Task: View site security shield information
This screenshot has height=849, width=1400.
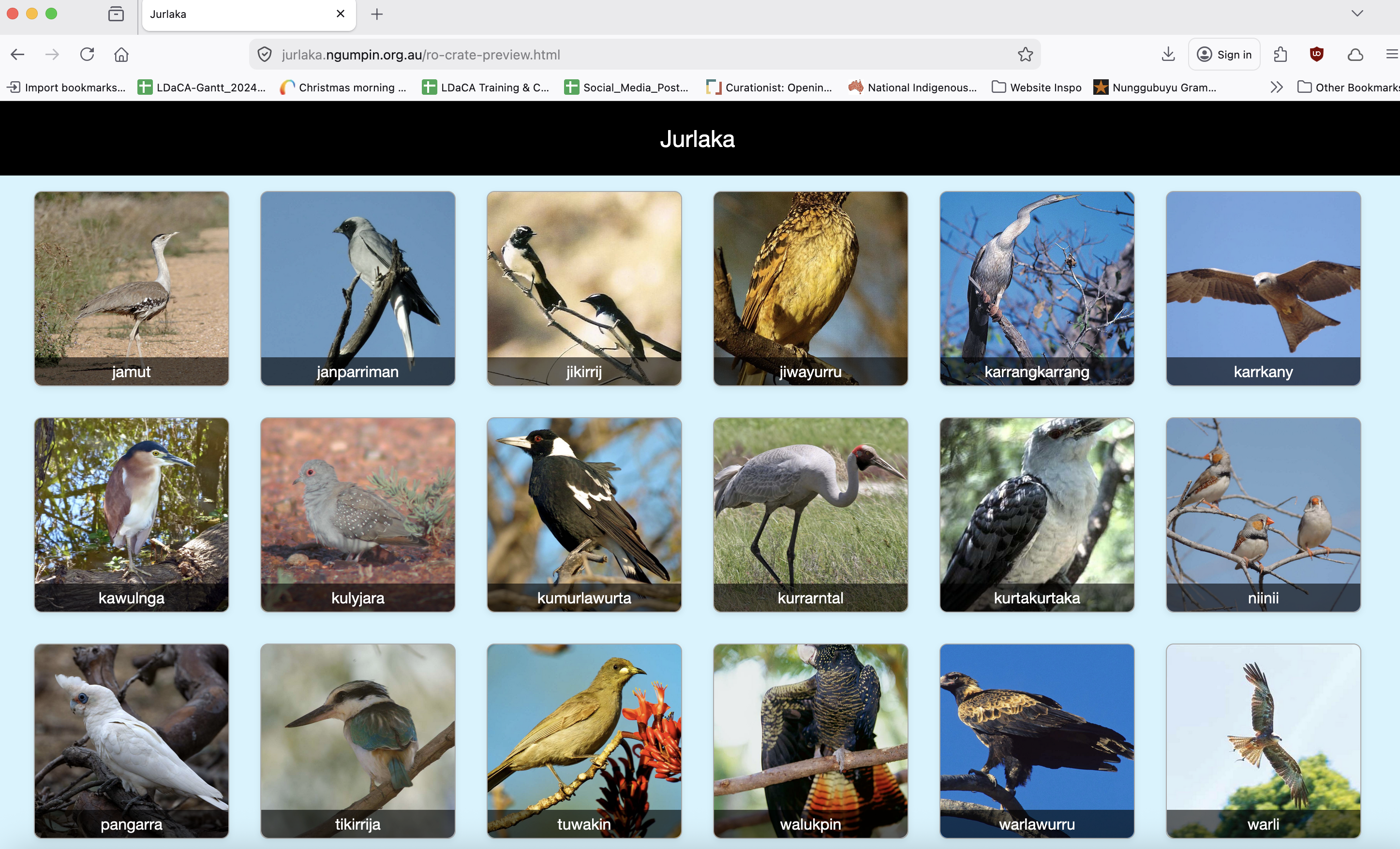Action: pyautogui.click(x=265, y=55)
